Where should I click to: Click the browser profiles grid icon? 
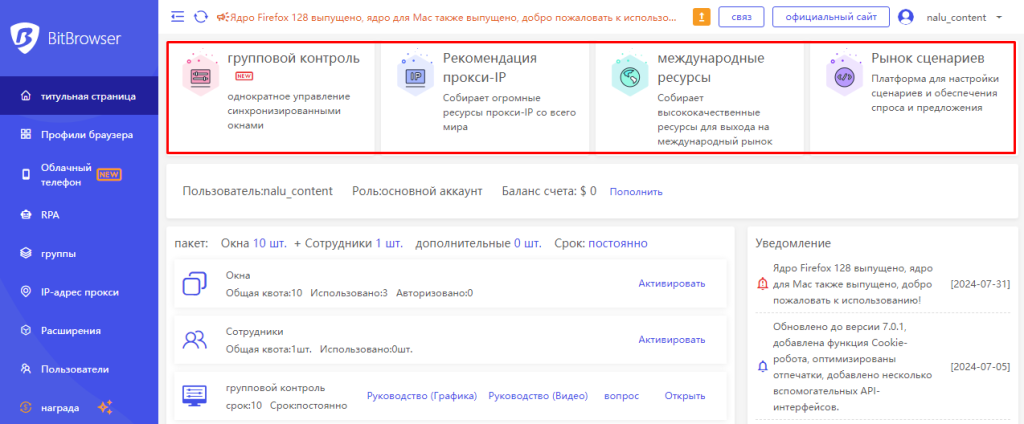(25, 135)
